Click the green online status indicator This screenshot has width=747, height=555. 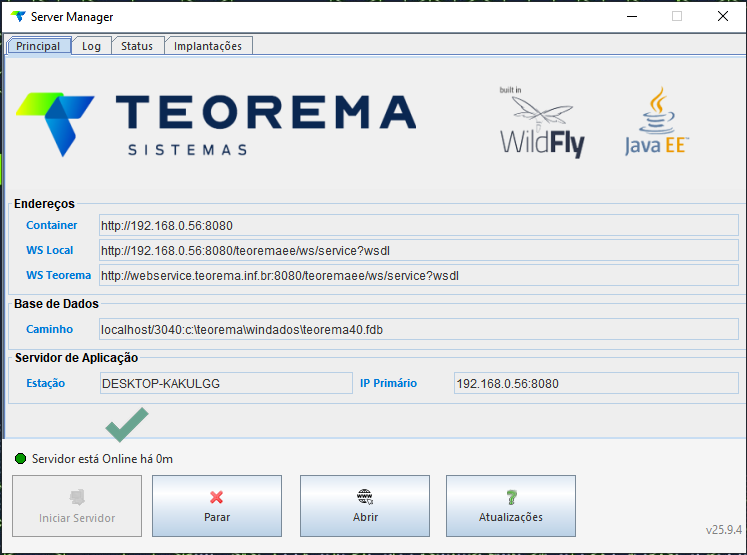[x=20, y=459]
